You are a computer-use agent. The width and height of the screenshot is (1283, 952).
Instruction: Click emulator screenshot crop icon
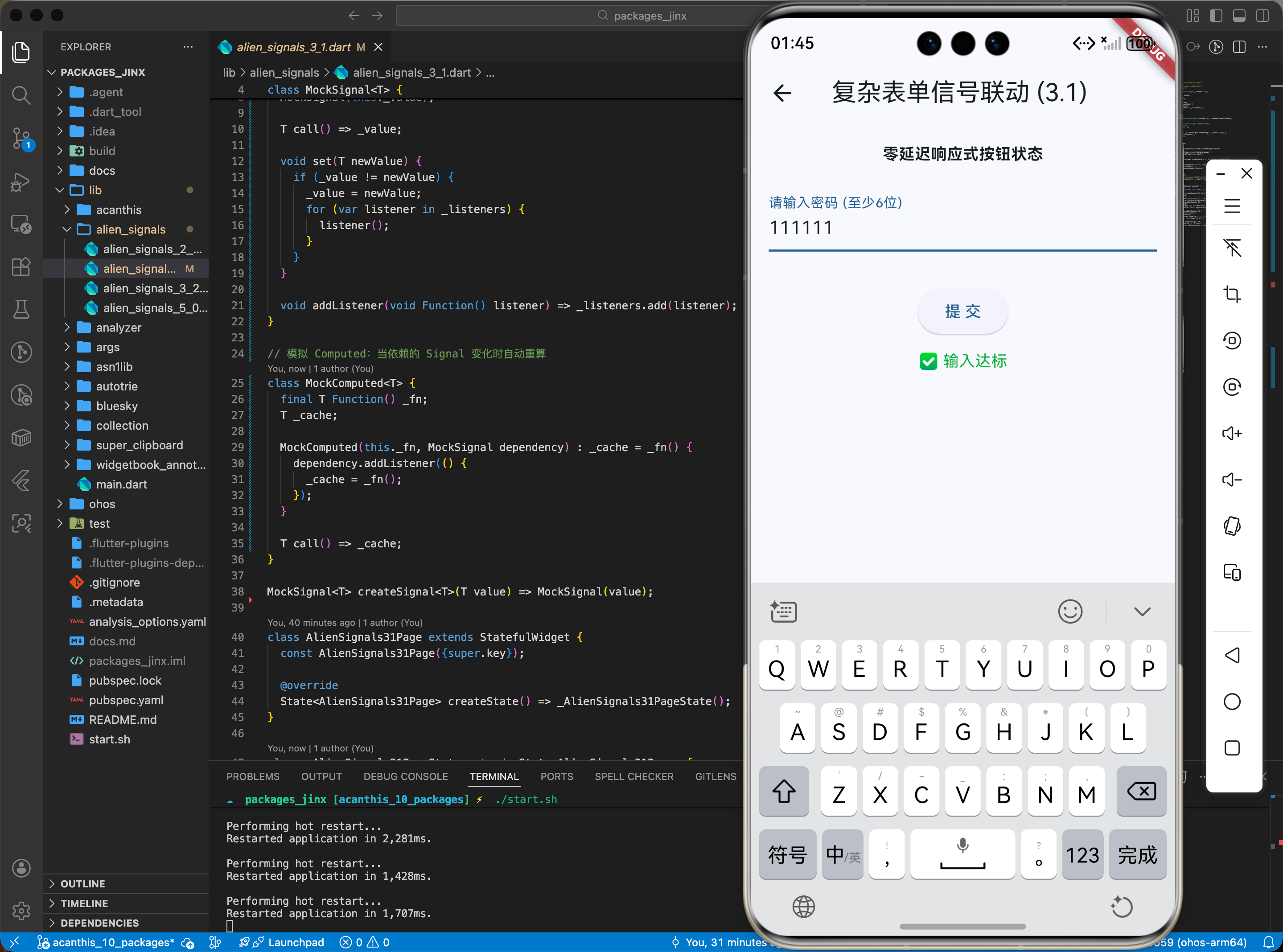click(x=1232, y=294)
